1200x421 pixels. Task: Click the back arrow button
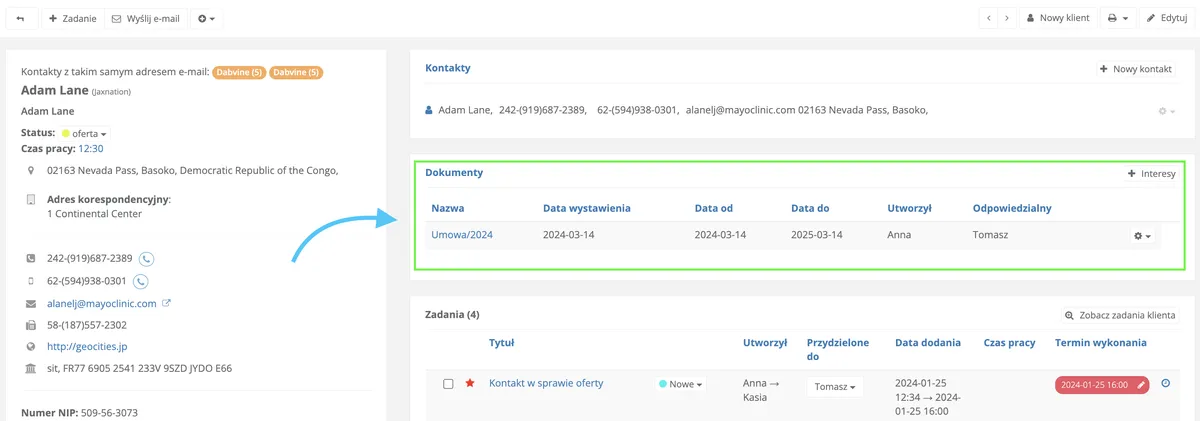(21, 18)
